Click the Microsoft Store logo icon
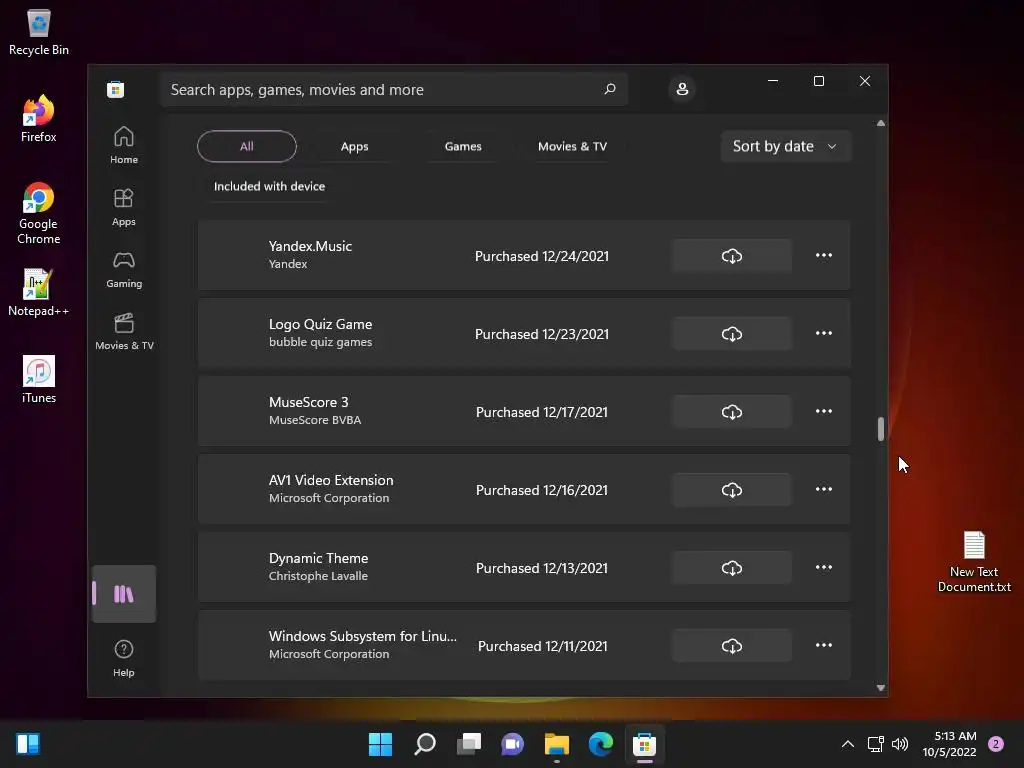1024x768 pixels. [116, 89]
